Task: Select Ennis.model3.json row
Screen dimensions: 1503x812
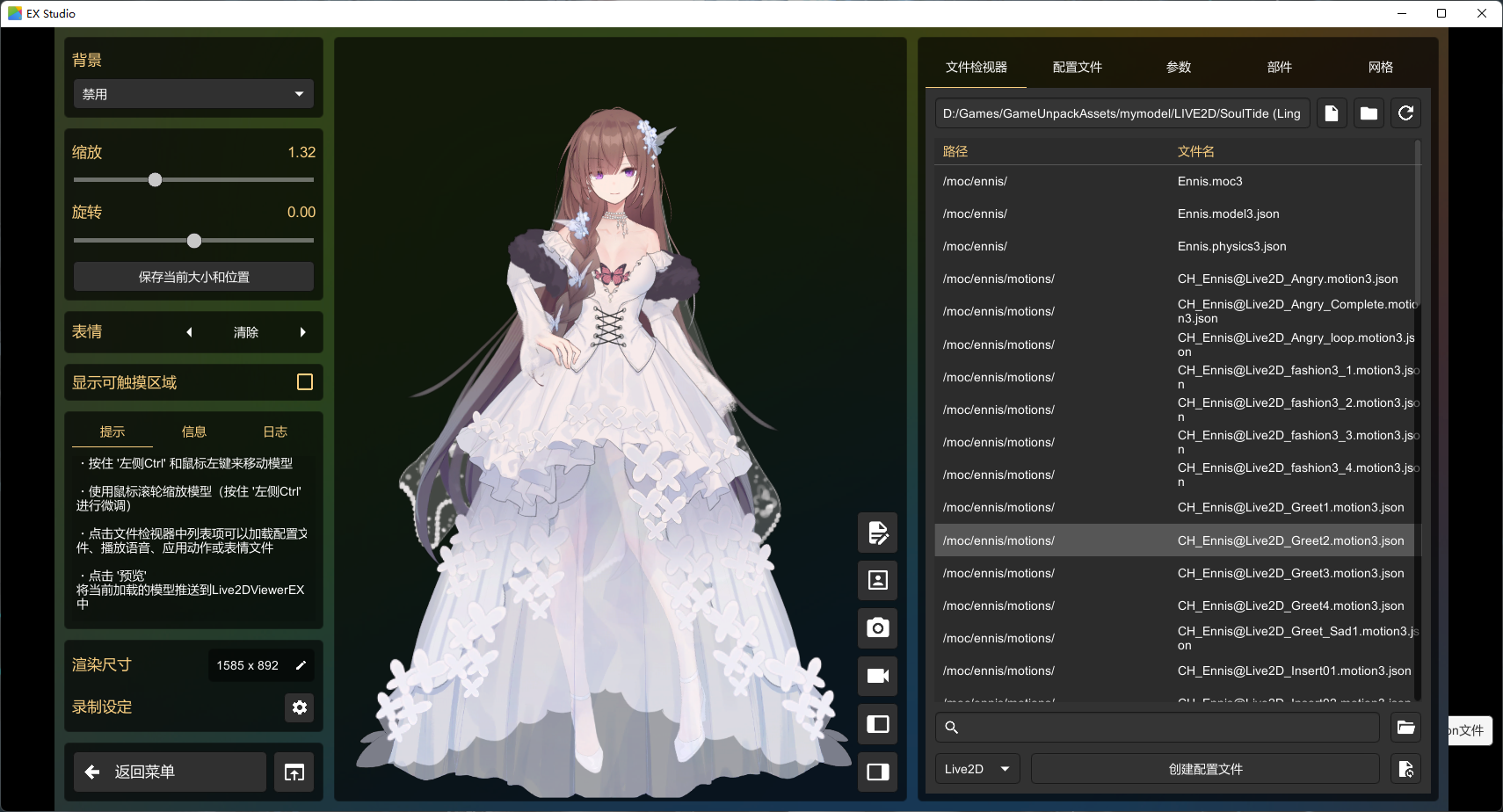Action: pyautogui.click(x=1175, y=214)
